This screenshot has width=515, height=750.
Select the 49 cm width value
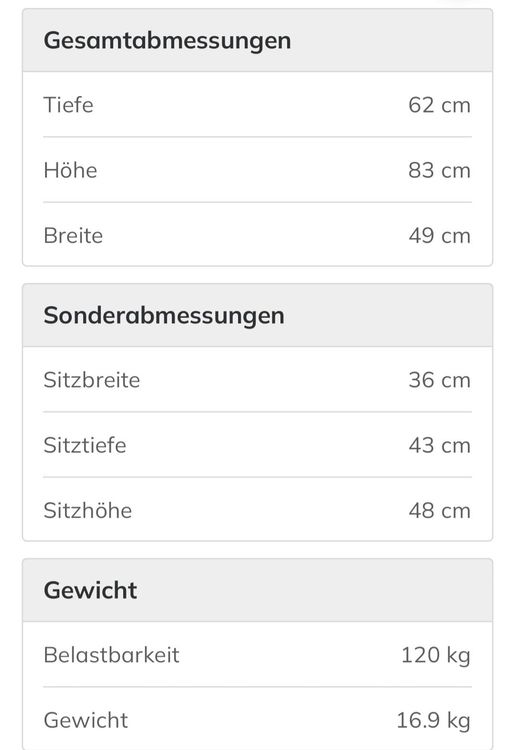(439, 235)
